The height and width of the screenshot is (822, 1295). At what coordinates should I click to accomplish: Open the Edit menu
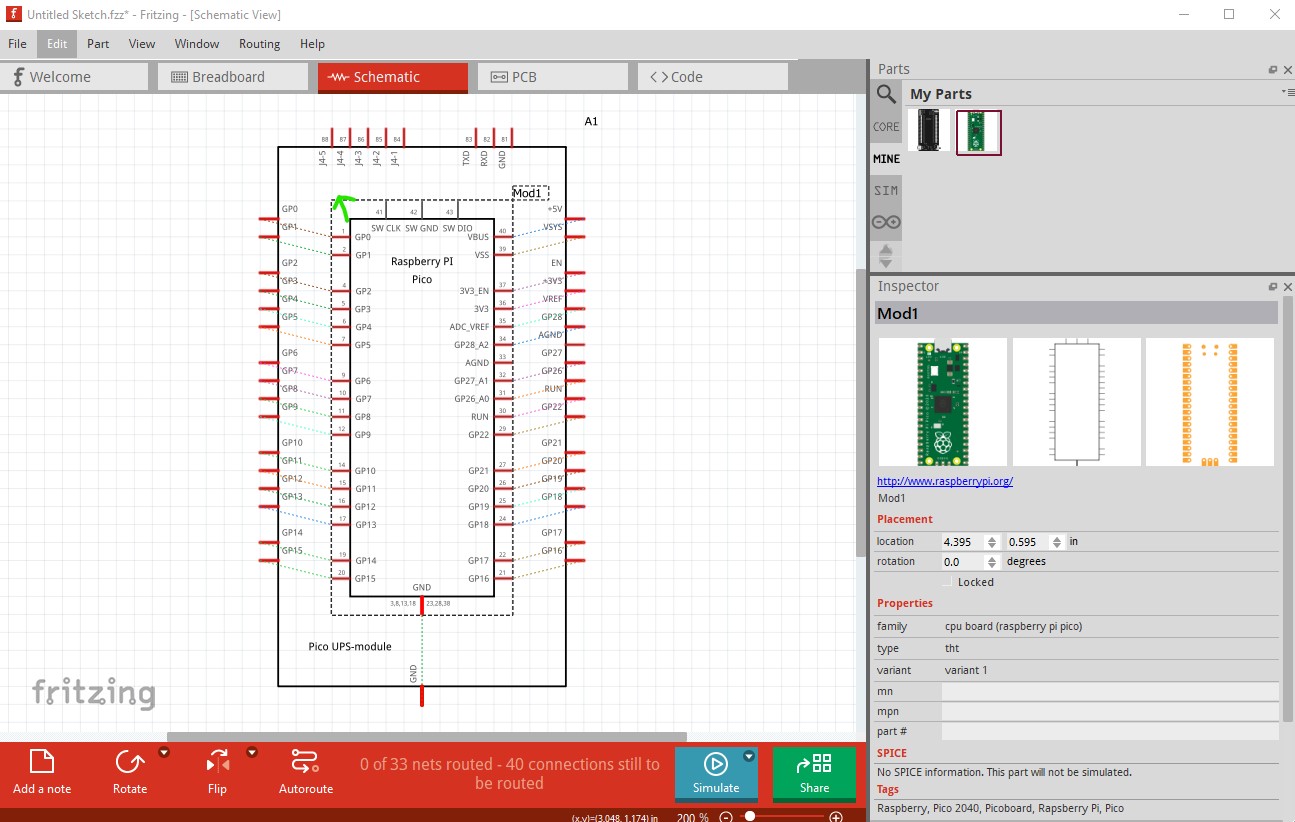57,44
